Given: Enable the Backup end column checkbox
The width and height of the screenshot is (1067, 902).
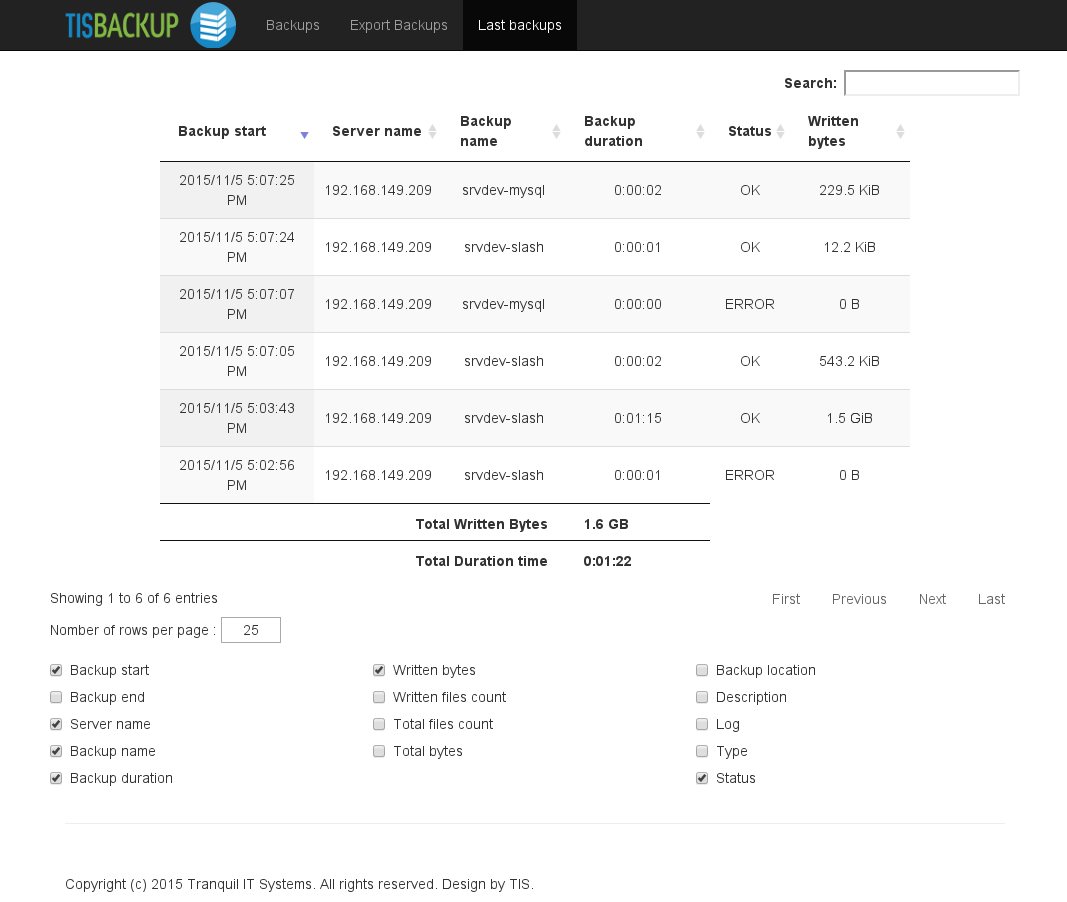Looking at the screenshot, I should pos(56,697).
